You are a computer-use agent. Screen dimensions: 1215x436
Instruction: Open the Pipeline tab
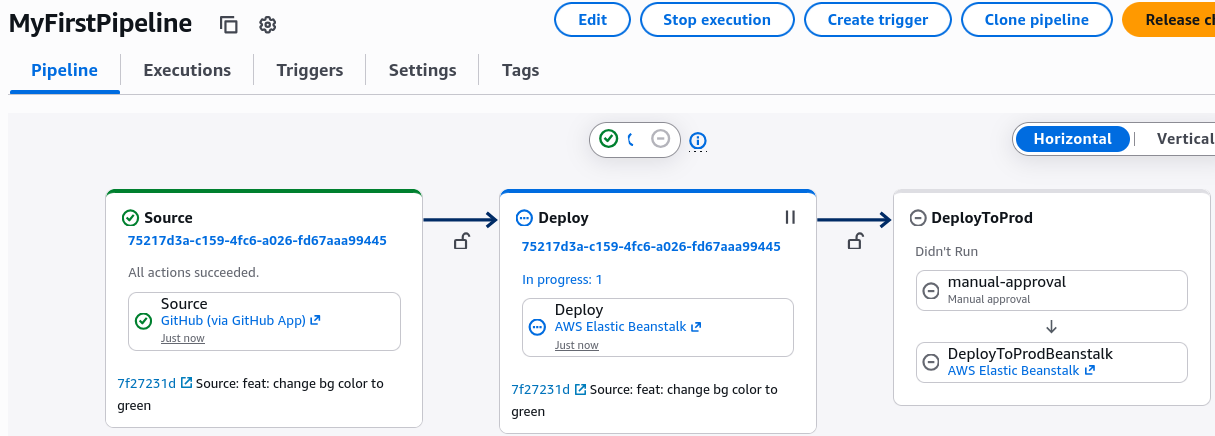tap(65, 70)
